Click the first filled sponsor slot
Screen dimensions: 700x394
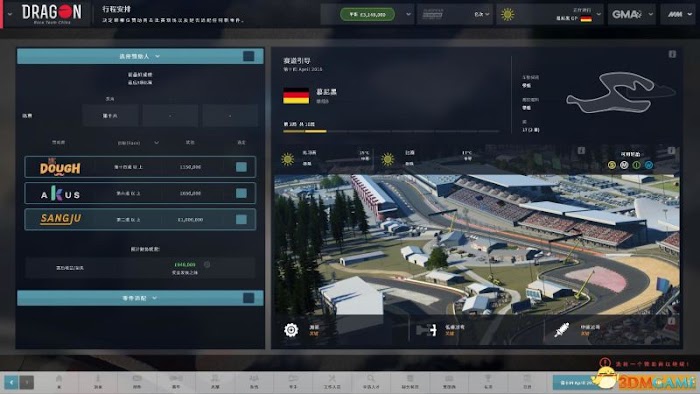pyautogui.click(x=110, y=116)
